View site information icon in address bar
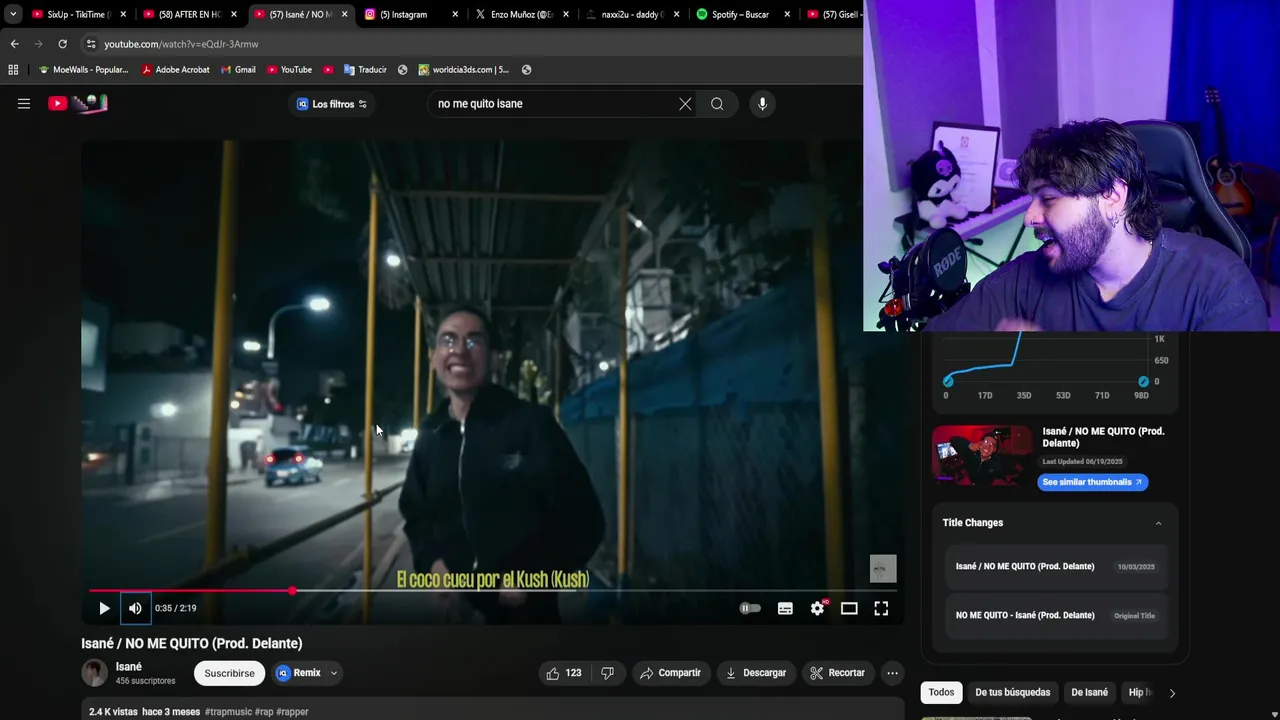1280x720 pixels. coord(91,44)
